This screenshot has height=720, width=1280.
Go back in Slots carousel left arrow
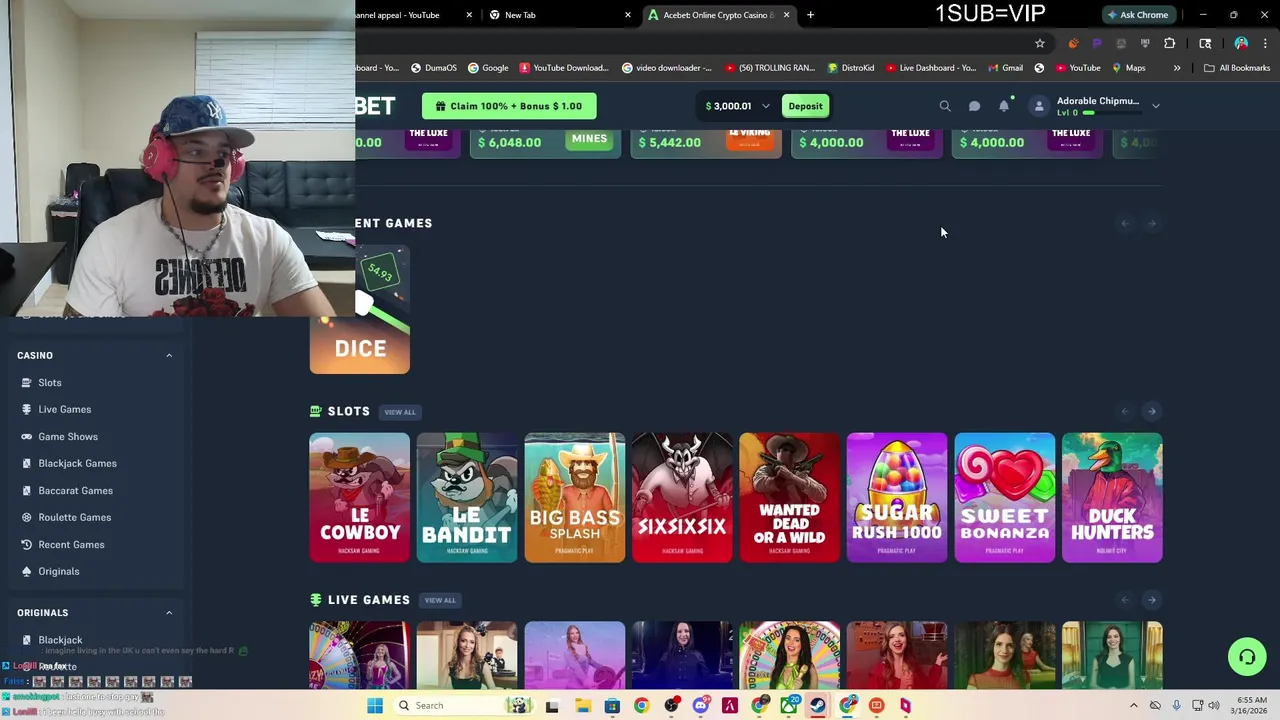1125,411
